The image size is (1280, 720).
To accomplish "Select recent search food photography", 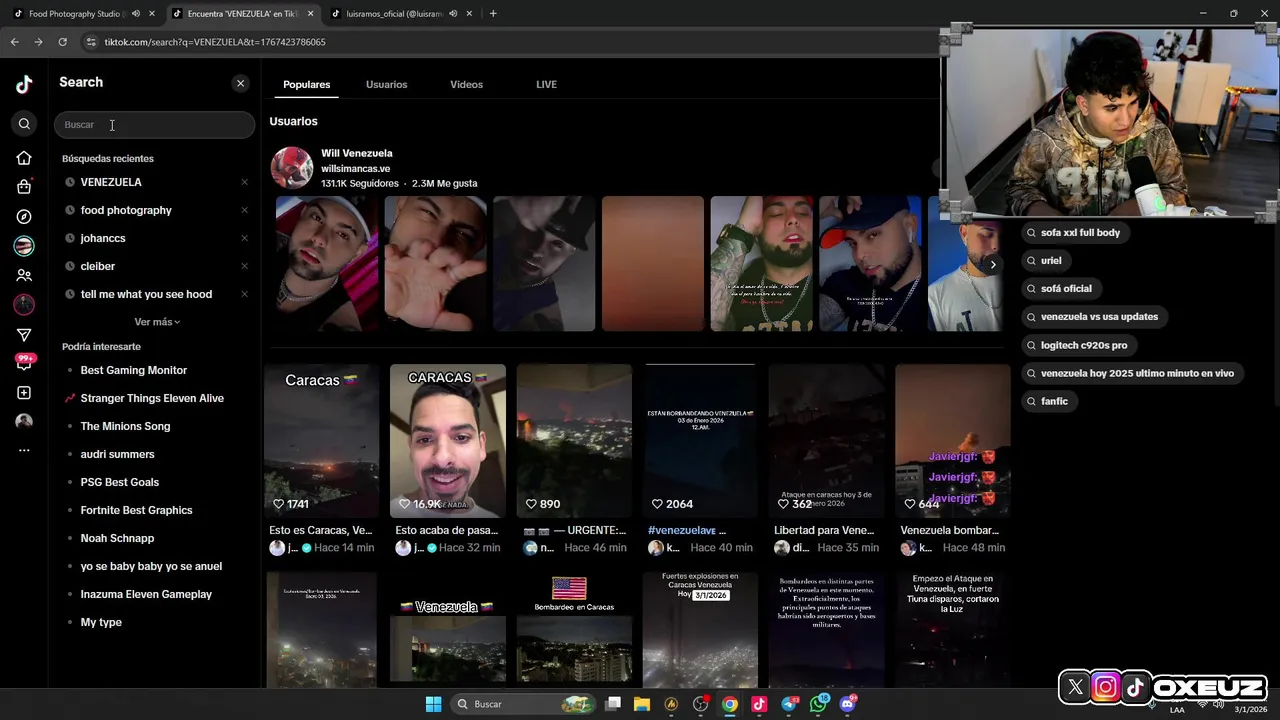I will 126,210.
